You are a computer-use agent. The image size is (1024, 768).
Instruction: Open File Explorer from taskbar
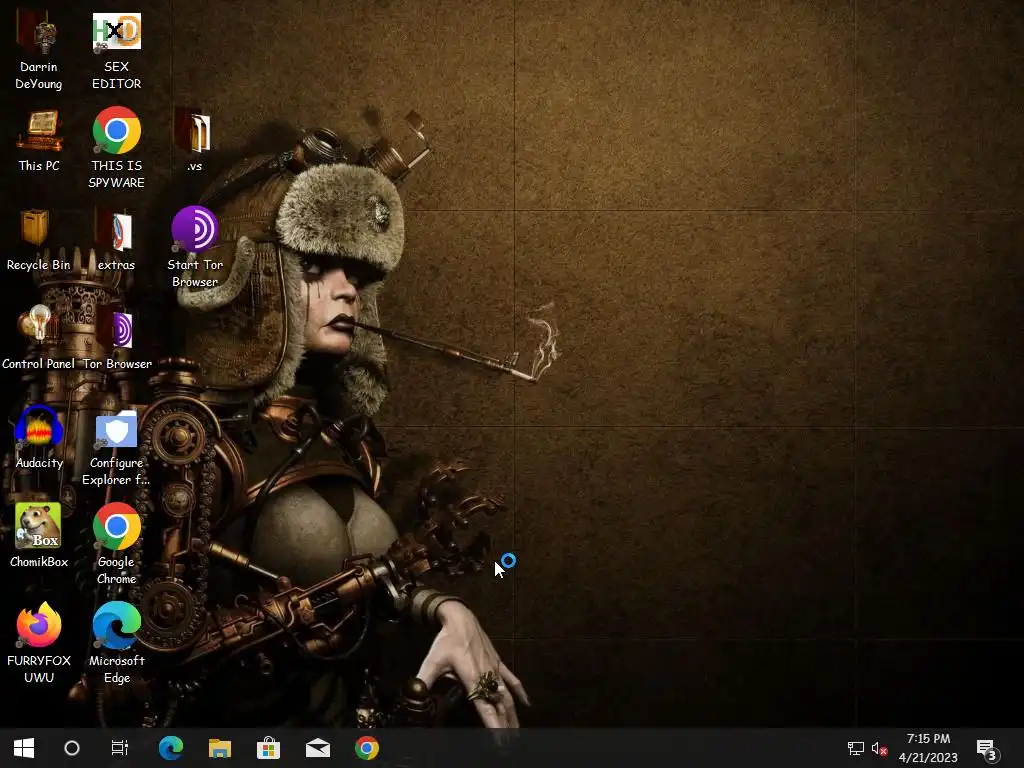219,748
